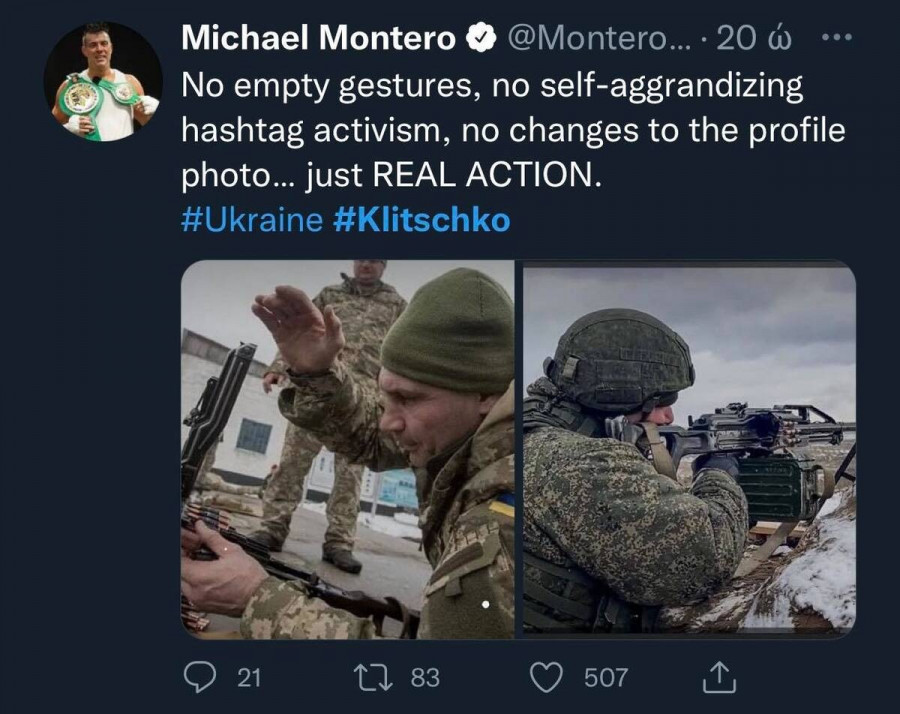900x714 pixels.
Task: Visit the Michael Montero display name
Action: (318, 39)
